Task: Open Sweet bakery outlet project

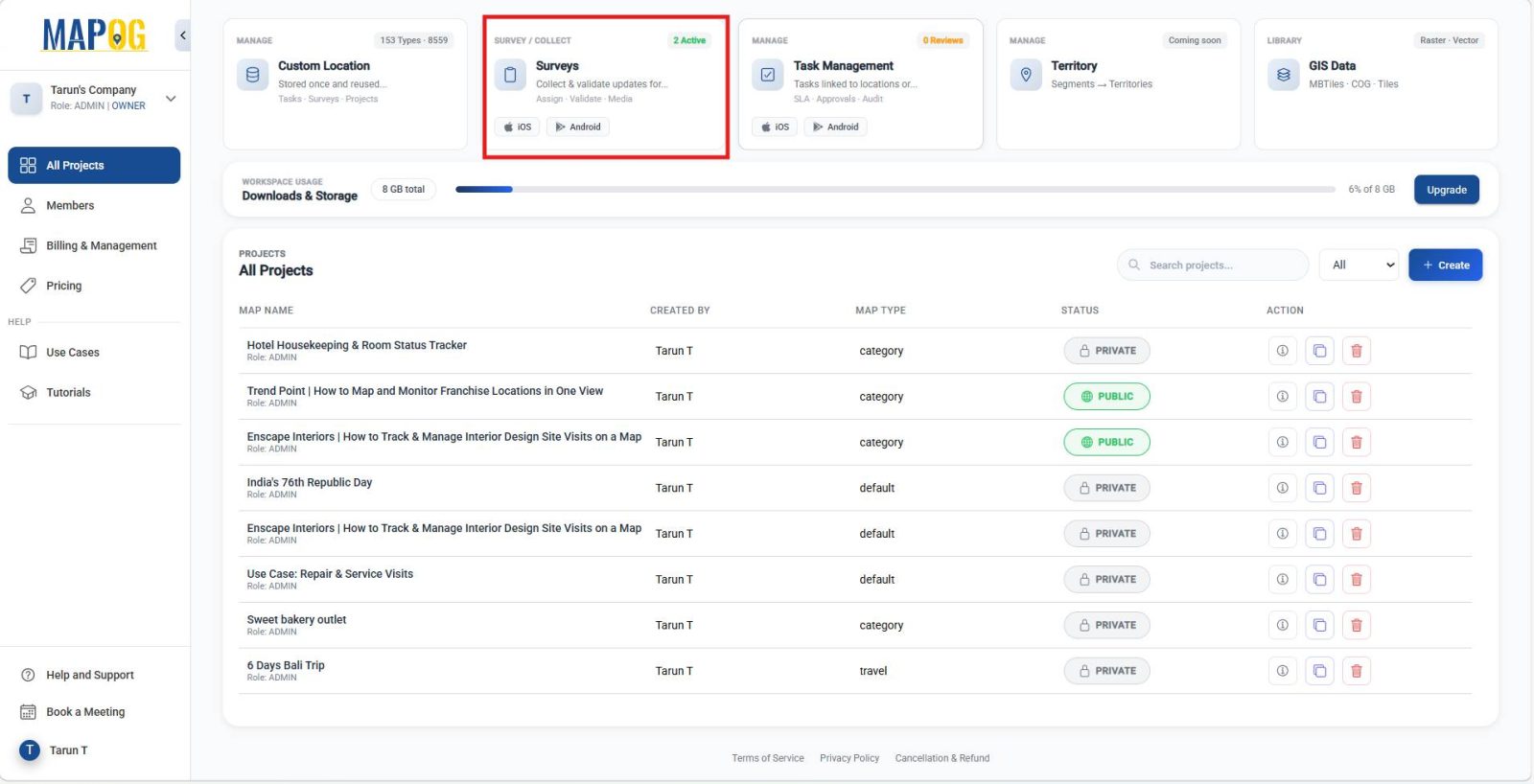Action: [x=296, y=620]
